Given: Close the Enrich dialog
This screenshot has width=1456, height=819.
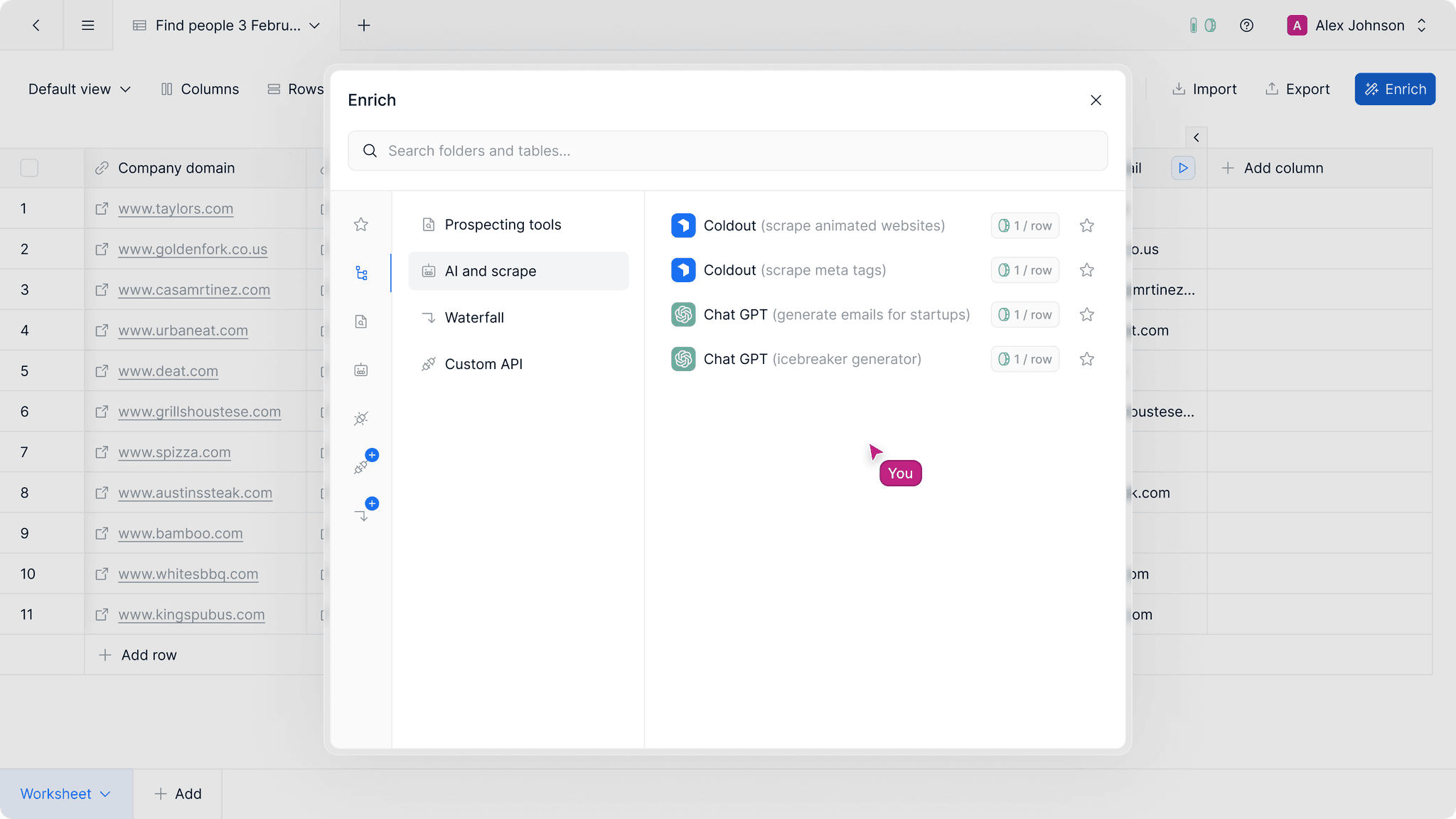Looking at the screenshot, I should point(1096,100).
